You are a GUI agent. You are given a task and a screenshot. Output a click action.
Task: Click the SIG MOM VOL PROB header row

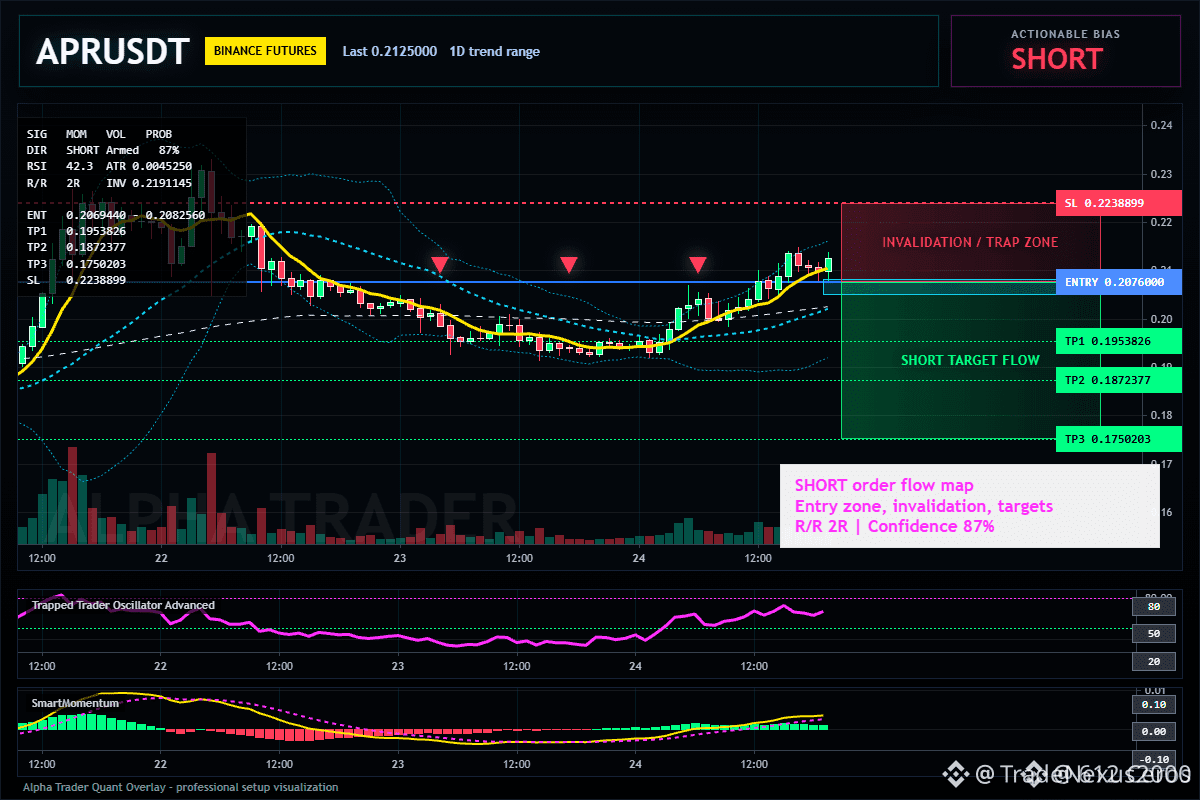(x=99, y=133)
